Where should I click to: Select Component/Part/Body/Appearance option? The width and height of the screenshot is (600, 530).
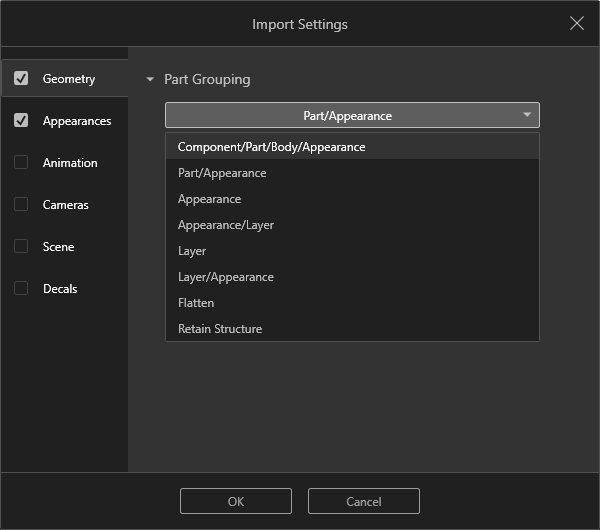click(272, 147)
